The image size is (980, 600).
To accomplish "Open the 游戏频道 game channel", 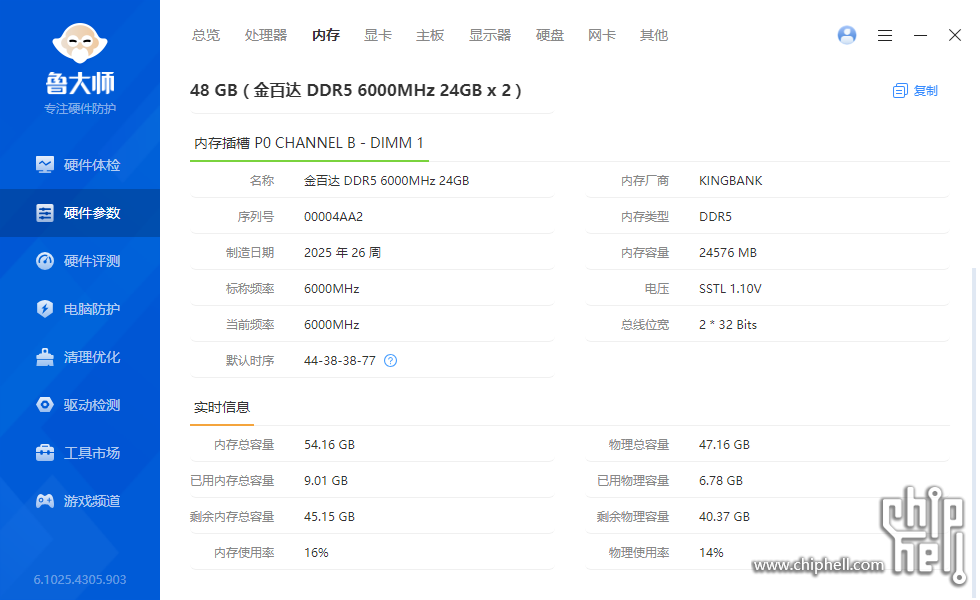I will 80,500.
